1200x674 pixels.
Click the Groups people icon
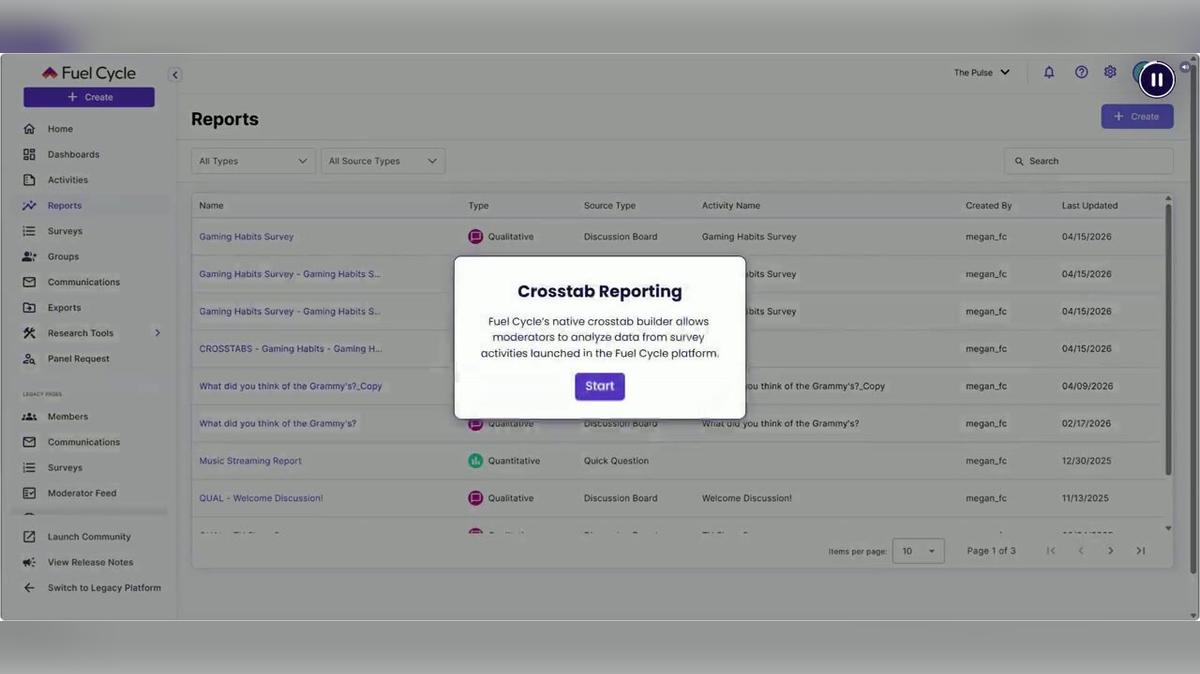29,256
